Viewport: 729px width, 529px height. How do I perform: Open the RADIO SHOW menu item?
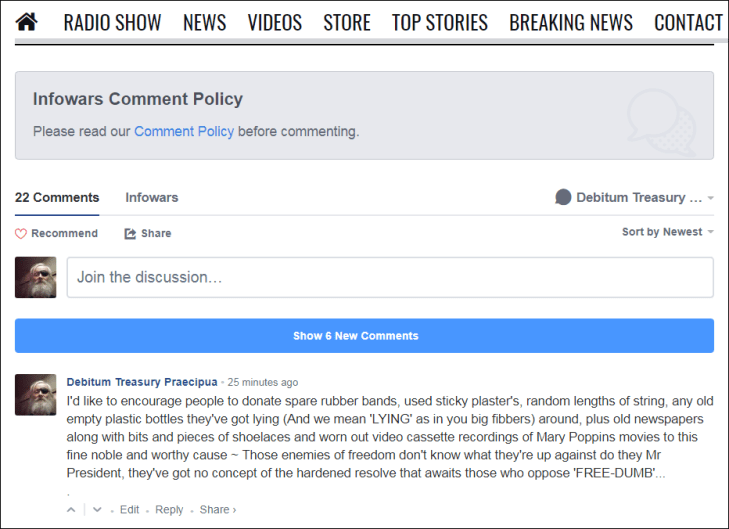tap(112, 22)
